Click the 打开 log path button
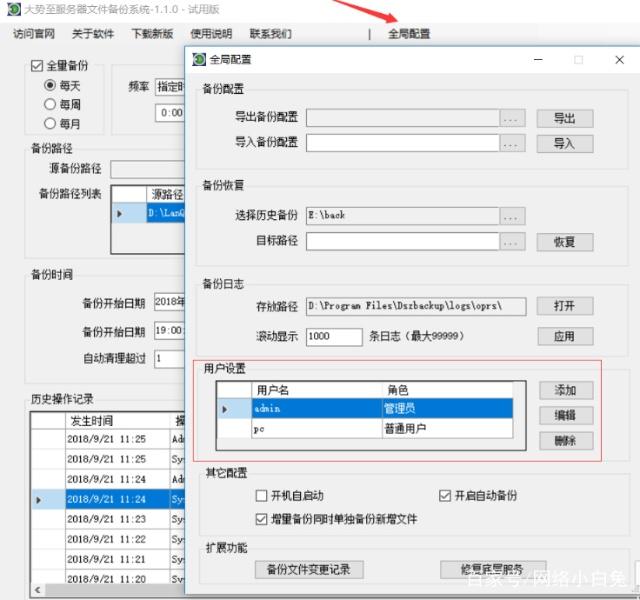Image resolution: width=640 pixels, height=600 pixels. [565, 306]
